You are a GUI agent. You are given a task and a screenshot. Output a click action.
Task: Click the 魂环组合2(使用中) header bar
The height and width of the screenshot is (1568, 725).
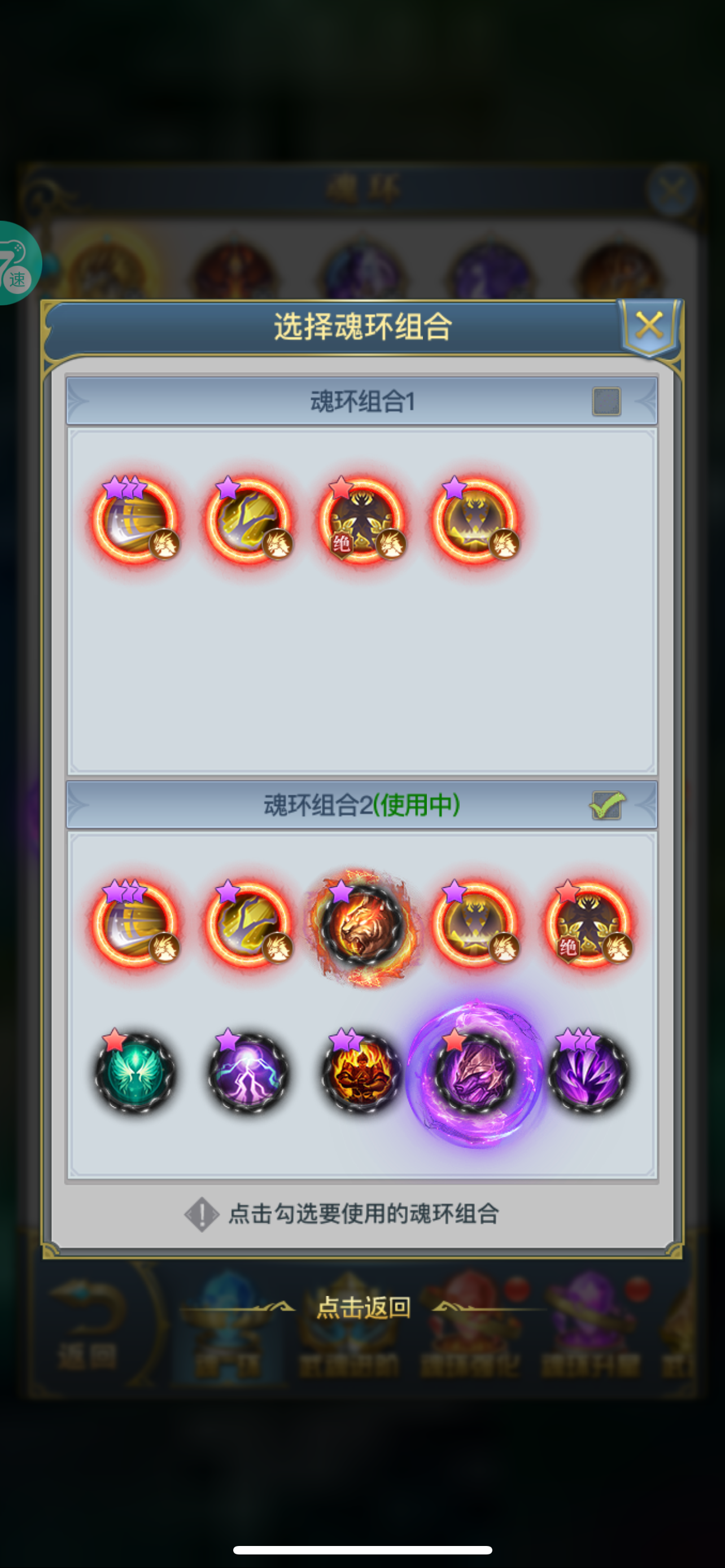point(361,805)
